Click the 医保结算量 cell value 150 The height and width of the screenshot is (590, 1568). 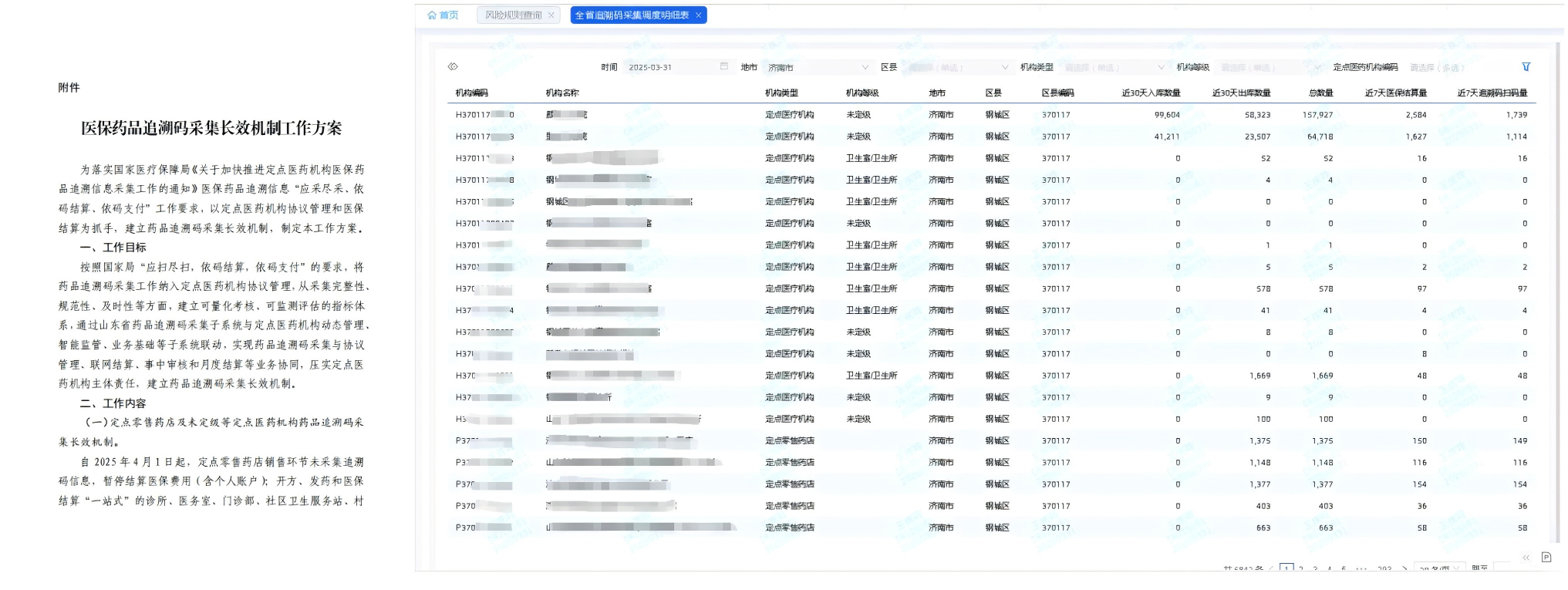[x=1419, y=441]
